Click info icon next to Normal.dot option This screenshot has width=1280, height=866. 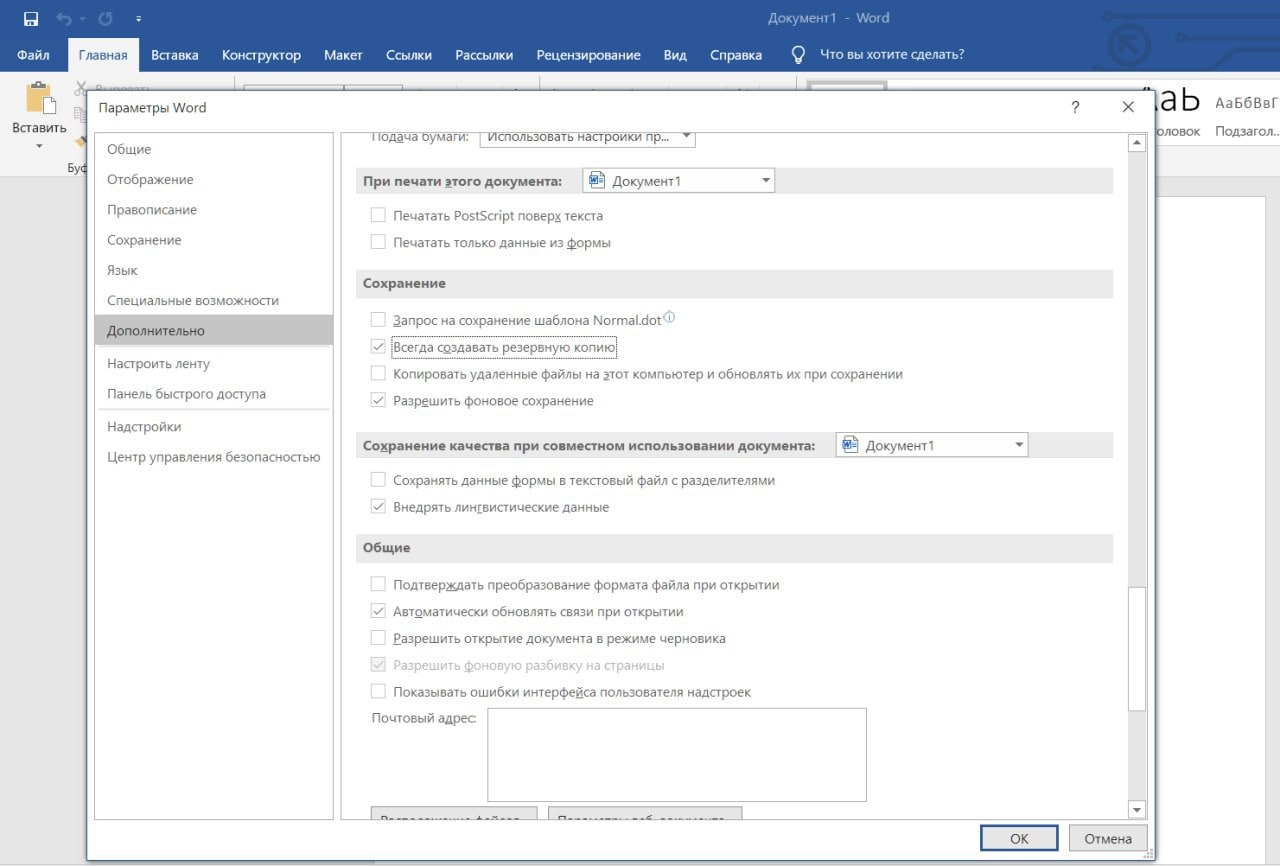tap(670, 319)
